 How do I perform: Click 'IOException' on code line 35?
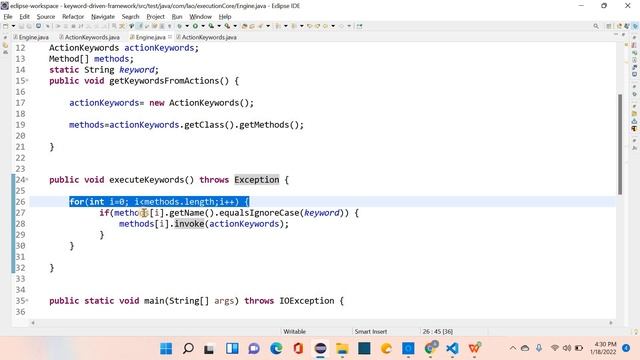pyautogui.click(x=307, y=301)
